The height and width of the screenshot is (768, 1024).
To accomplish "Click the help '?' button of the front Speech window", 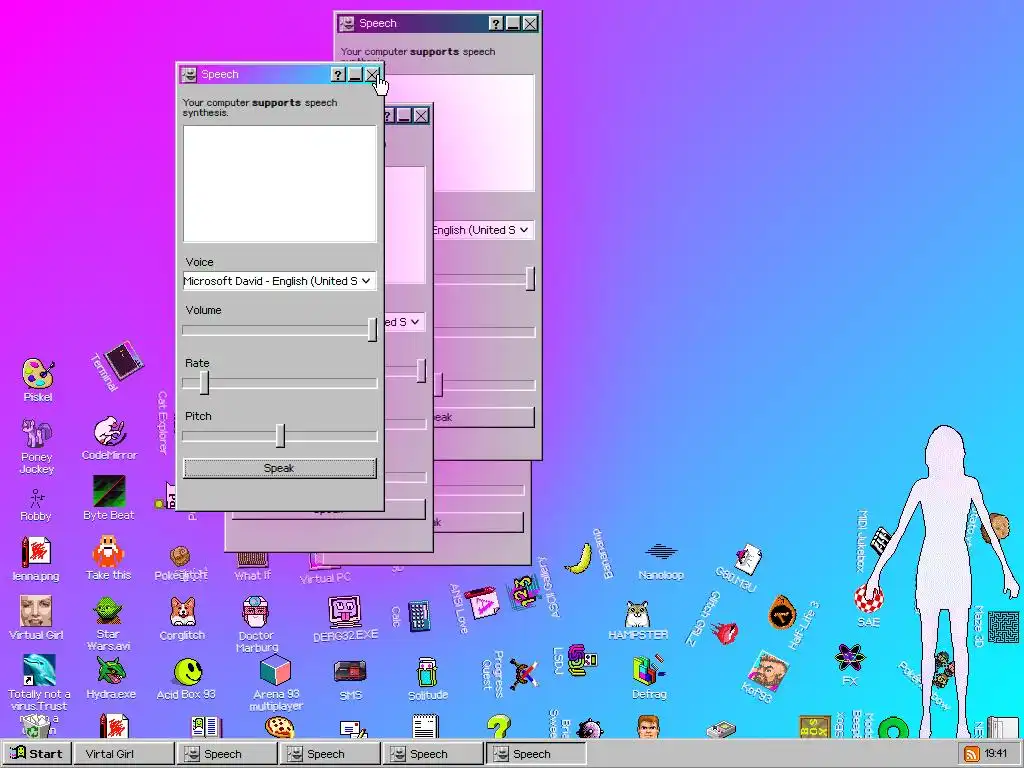I will (x=338, y=74).
